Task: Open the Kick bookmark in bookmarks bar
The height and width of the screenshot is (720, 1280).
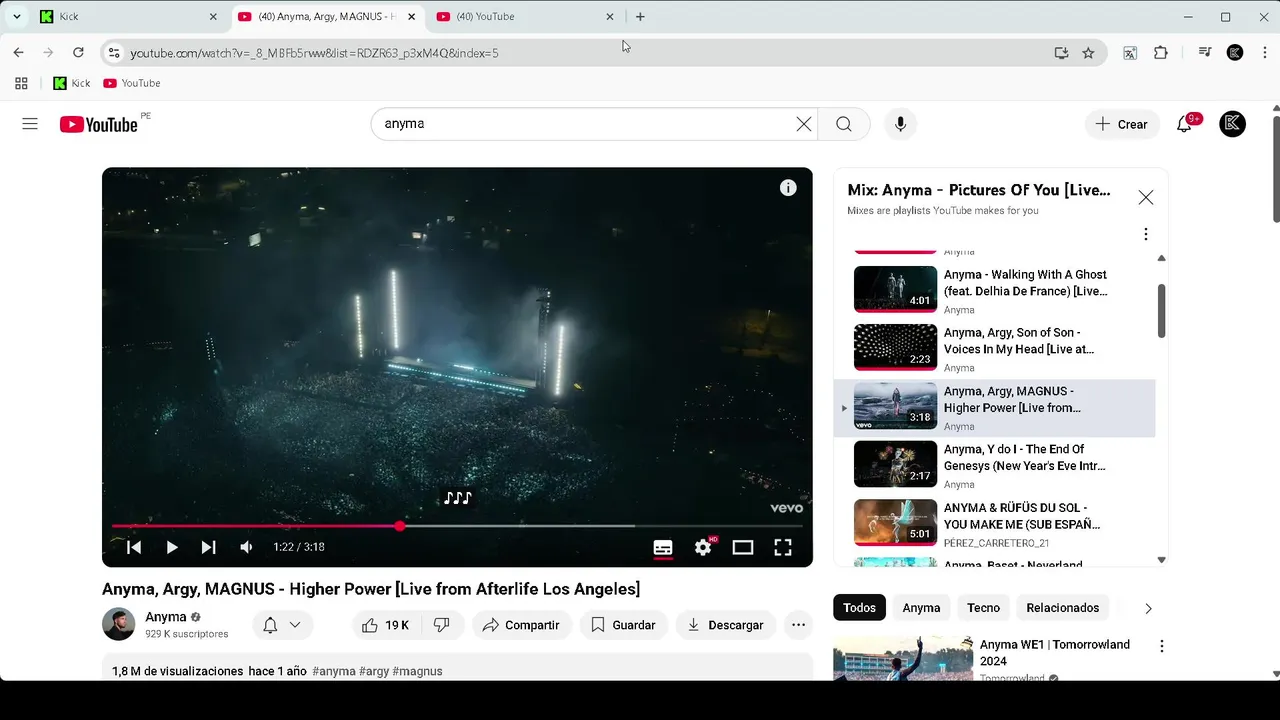Action: [72, 83]
